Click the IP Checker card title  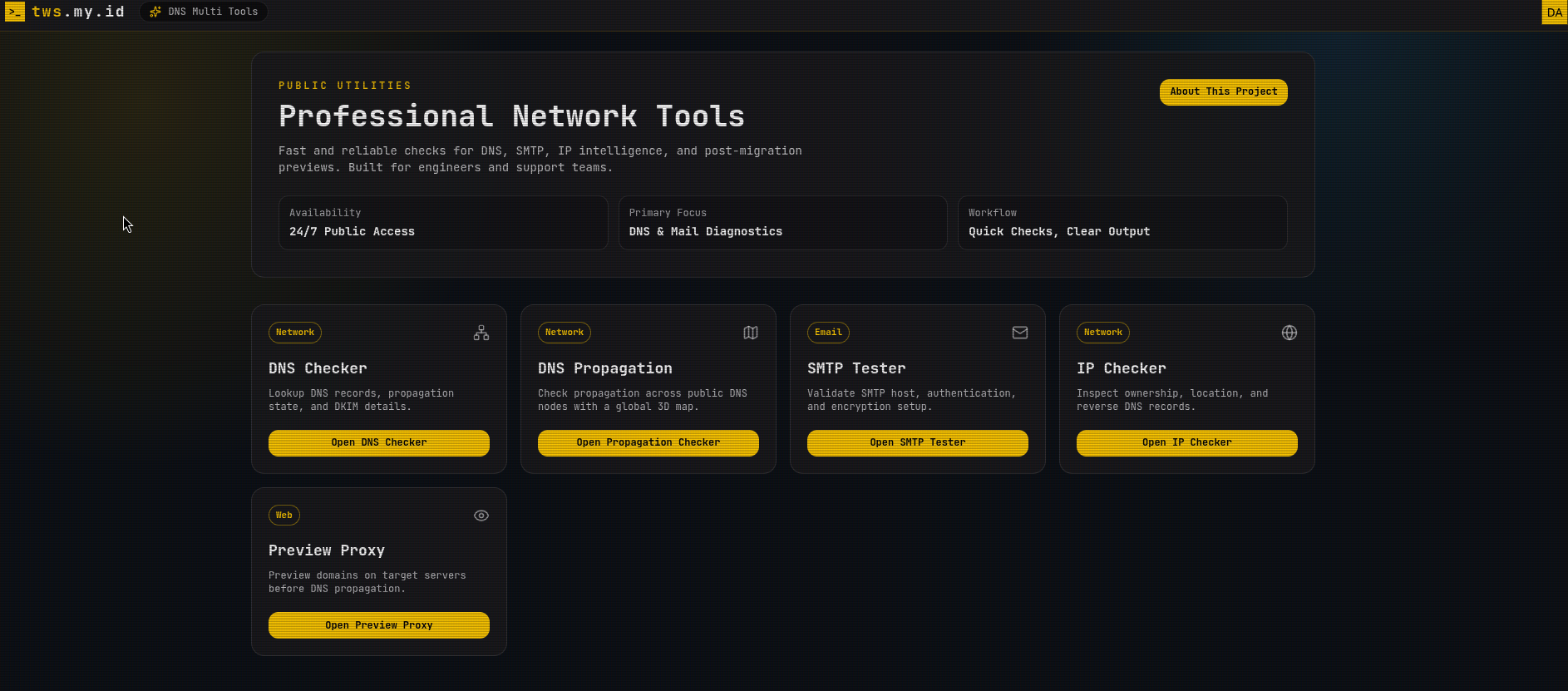pos(1122,368)
